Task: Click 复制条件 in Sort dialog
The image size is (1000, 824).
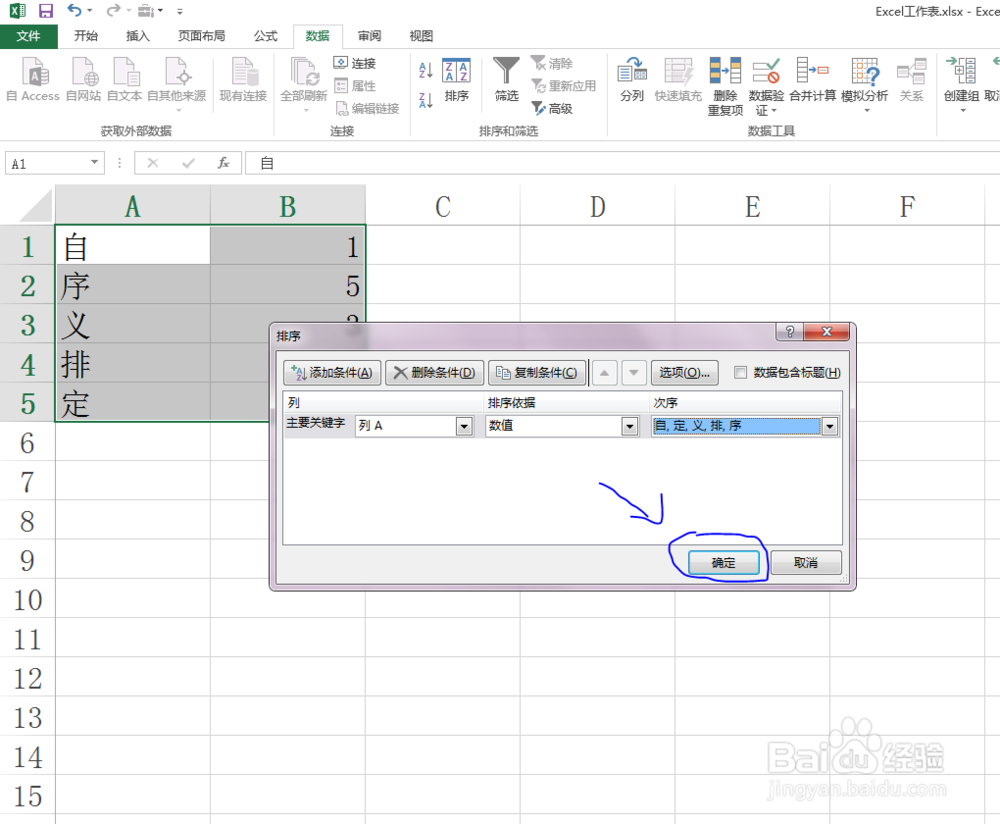Action: [x=537, y=372]
